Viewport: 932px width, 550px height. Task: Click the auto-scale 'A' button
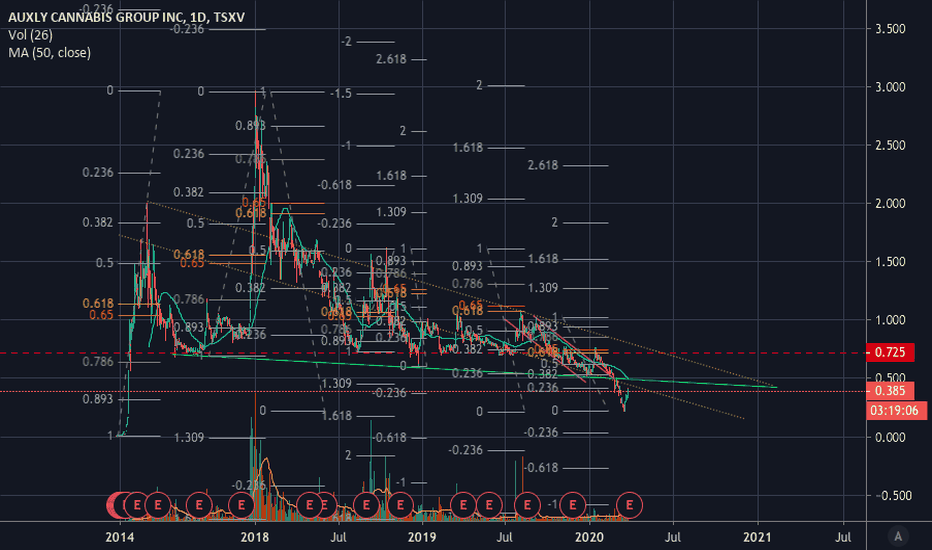pos(898,536)
